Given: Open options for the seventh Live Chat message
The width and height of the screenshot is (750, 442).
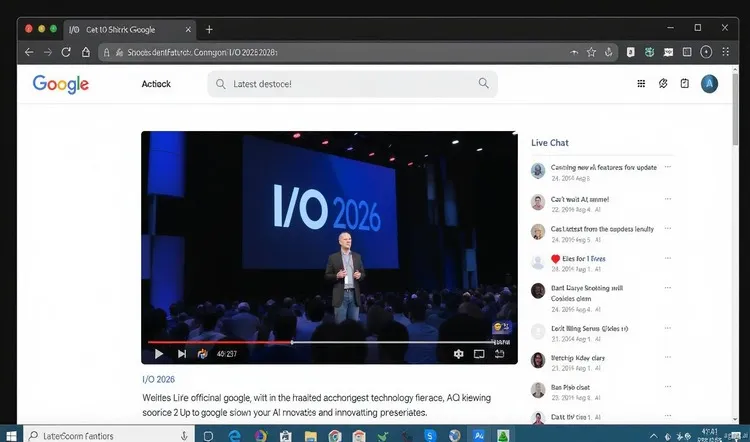Looking at the screenshot, I should [x=668, y=357].
